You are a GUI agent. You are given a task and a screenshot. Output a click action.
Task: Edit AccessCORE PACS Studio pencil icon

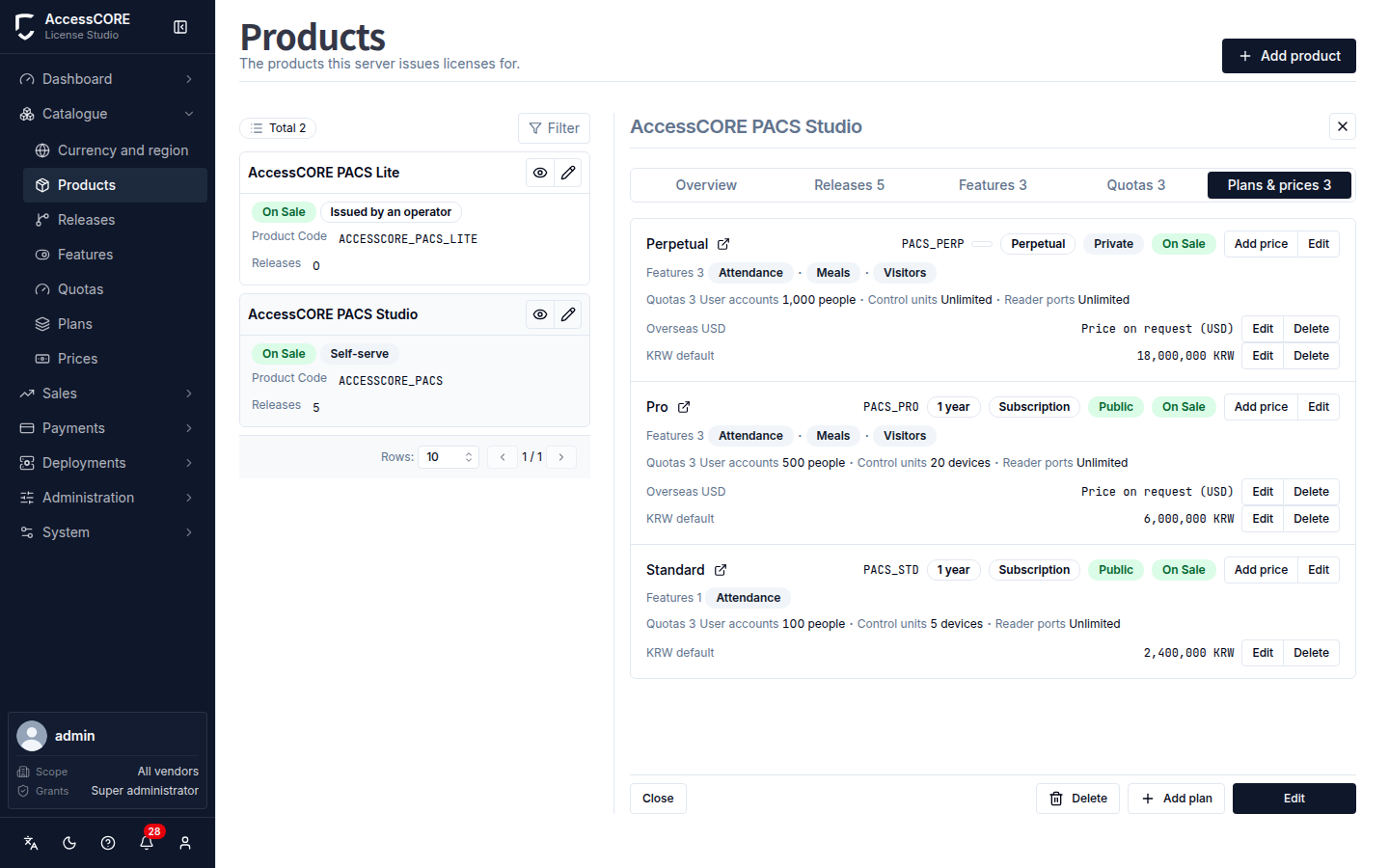[x=568, y=314]
